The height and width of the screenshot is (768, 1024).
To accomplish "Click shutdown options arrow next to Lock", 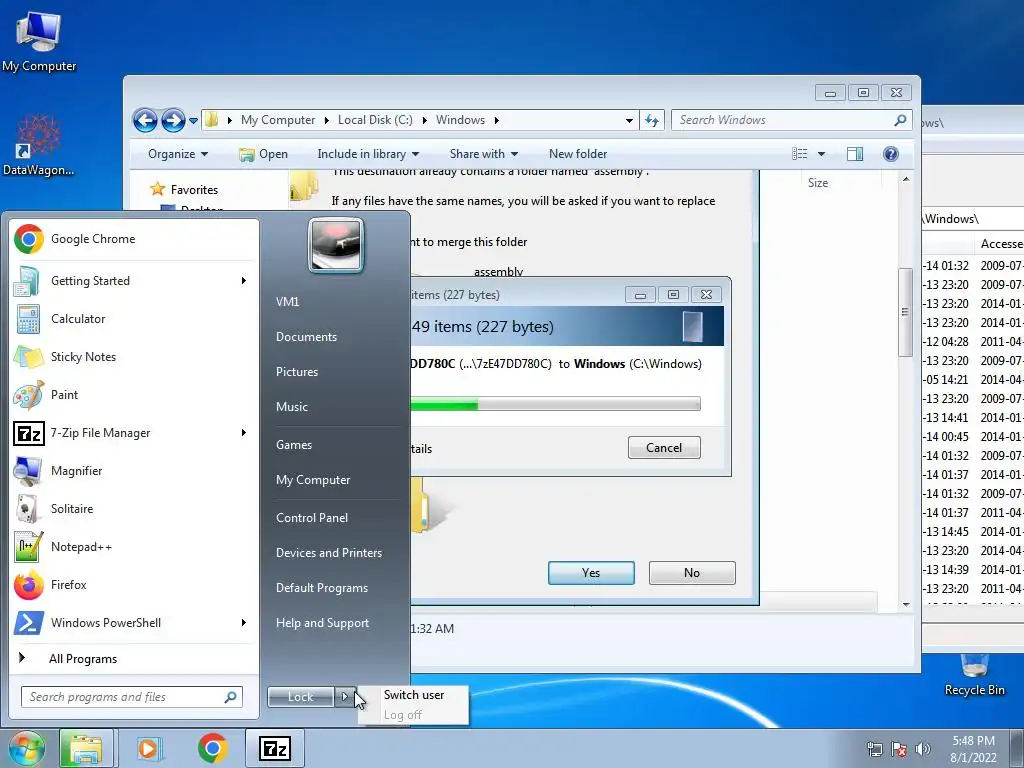I will click(345, 697).
